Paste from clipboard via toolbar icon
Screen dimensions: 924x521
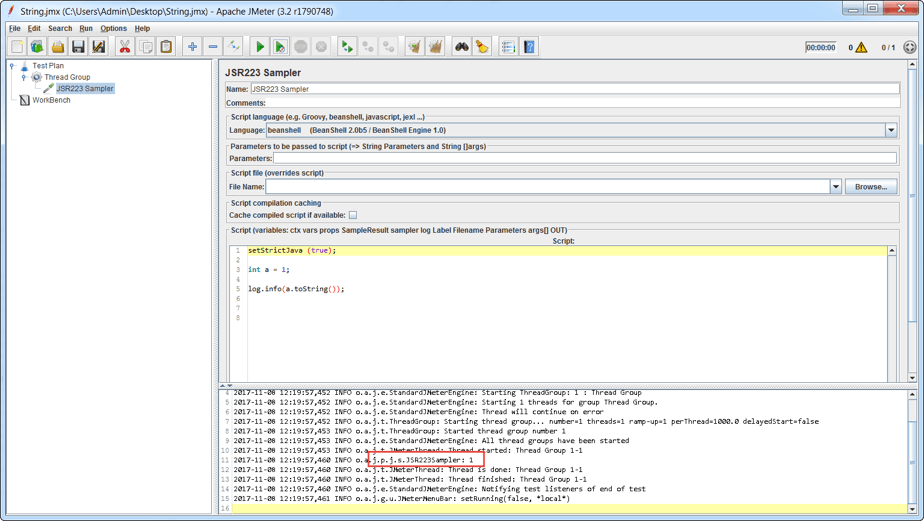(x=166, y=47)
